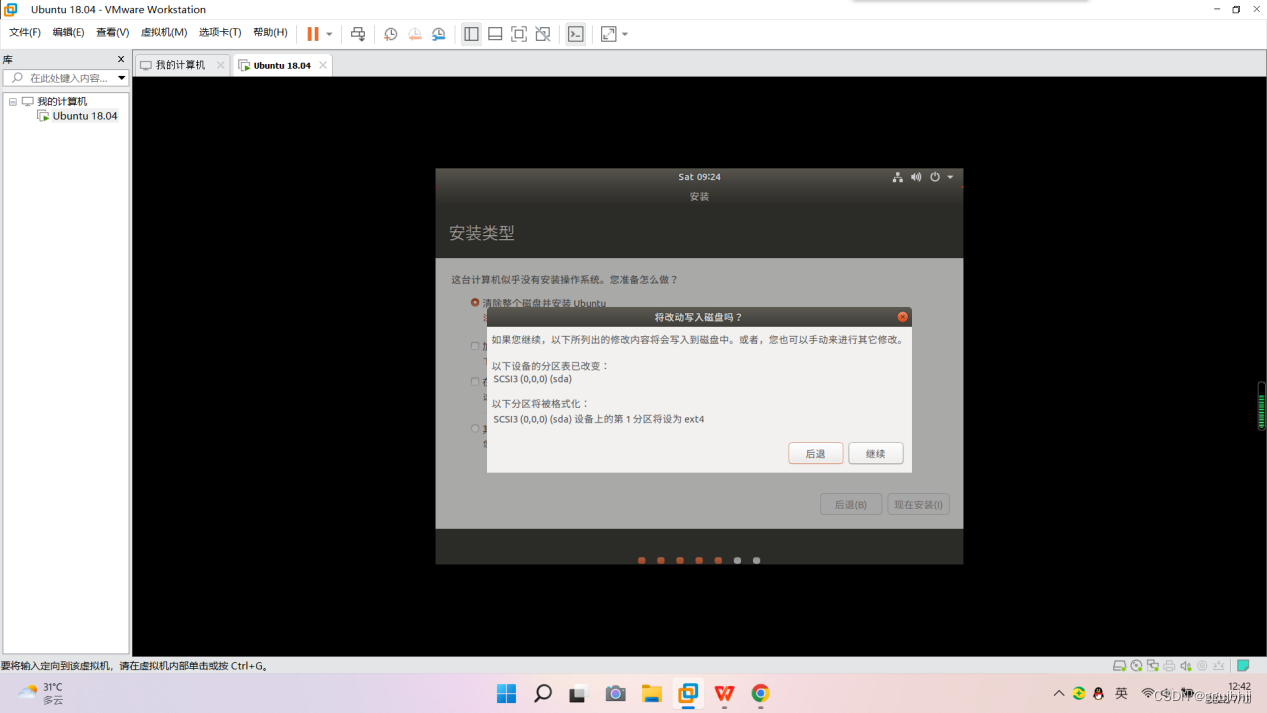Collapse the 我的计算机 tree node
Screen dimensions: 1267x713
[13, 101]
